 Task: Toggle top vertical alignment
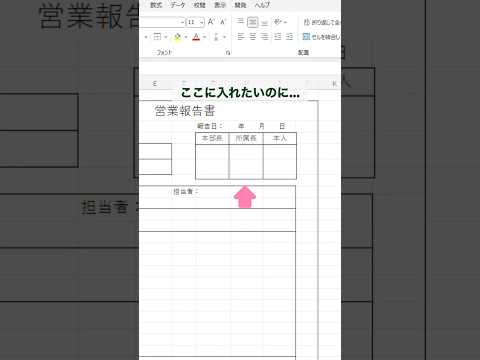(x=240, y=22)
